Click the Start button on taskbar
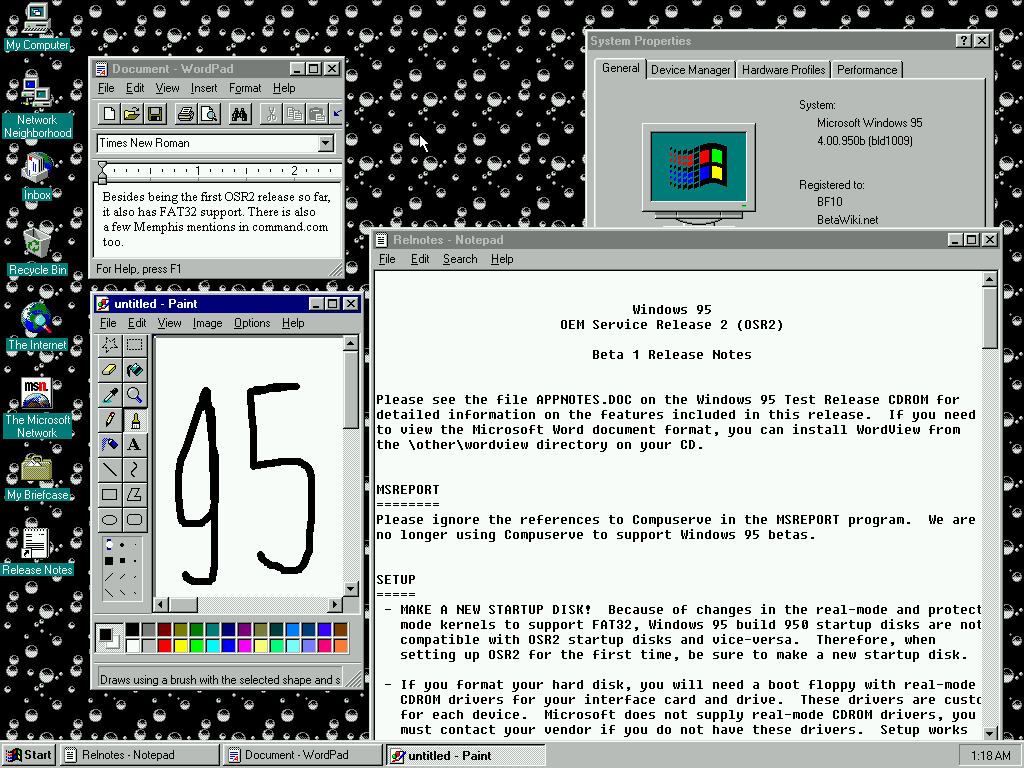This screenshot has height=768, width=1024. [x=29, y=755]
